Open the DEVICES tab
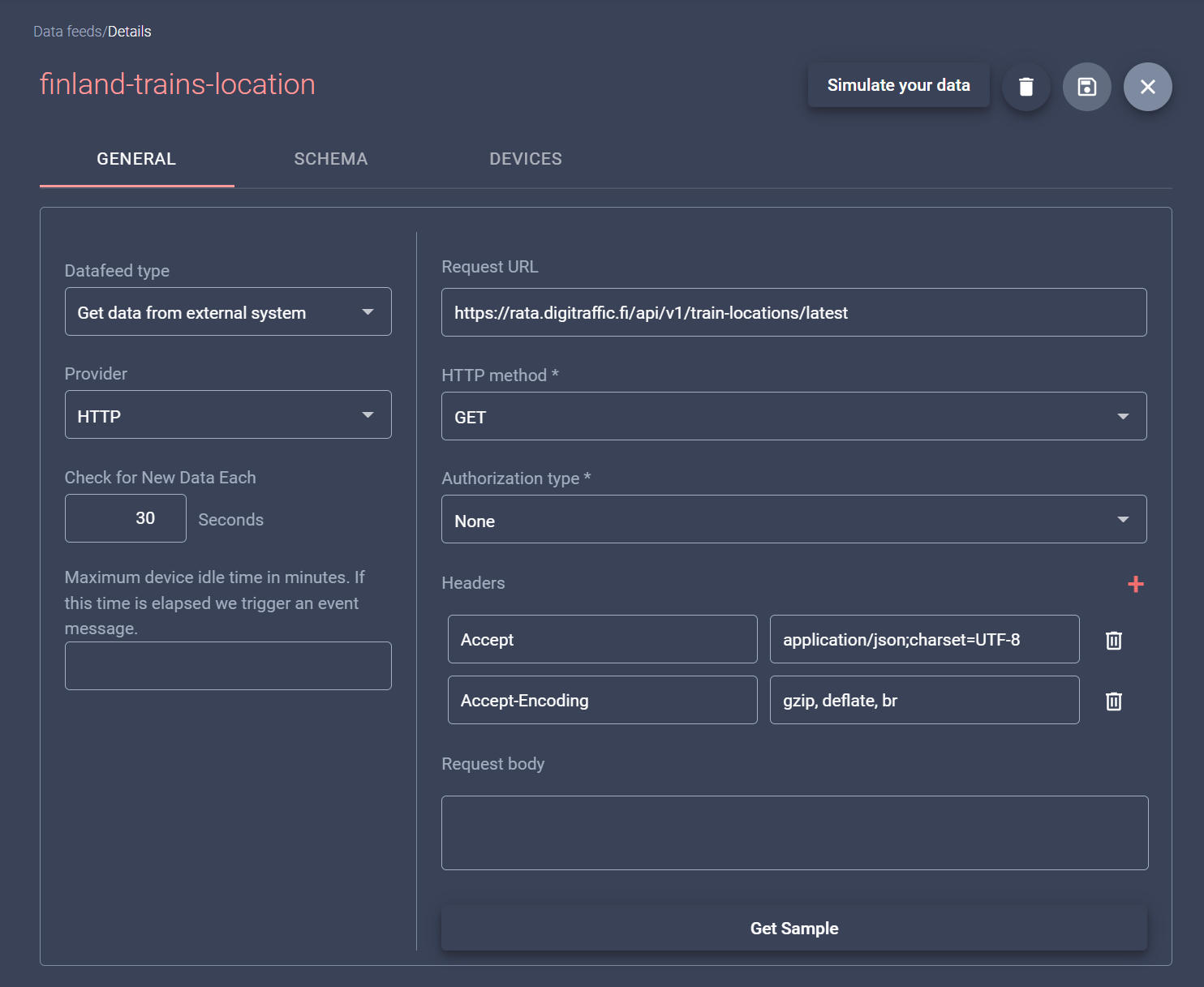The image size is (1204, 987). (x=525, y=159)
